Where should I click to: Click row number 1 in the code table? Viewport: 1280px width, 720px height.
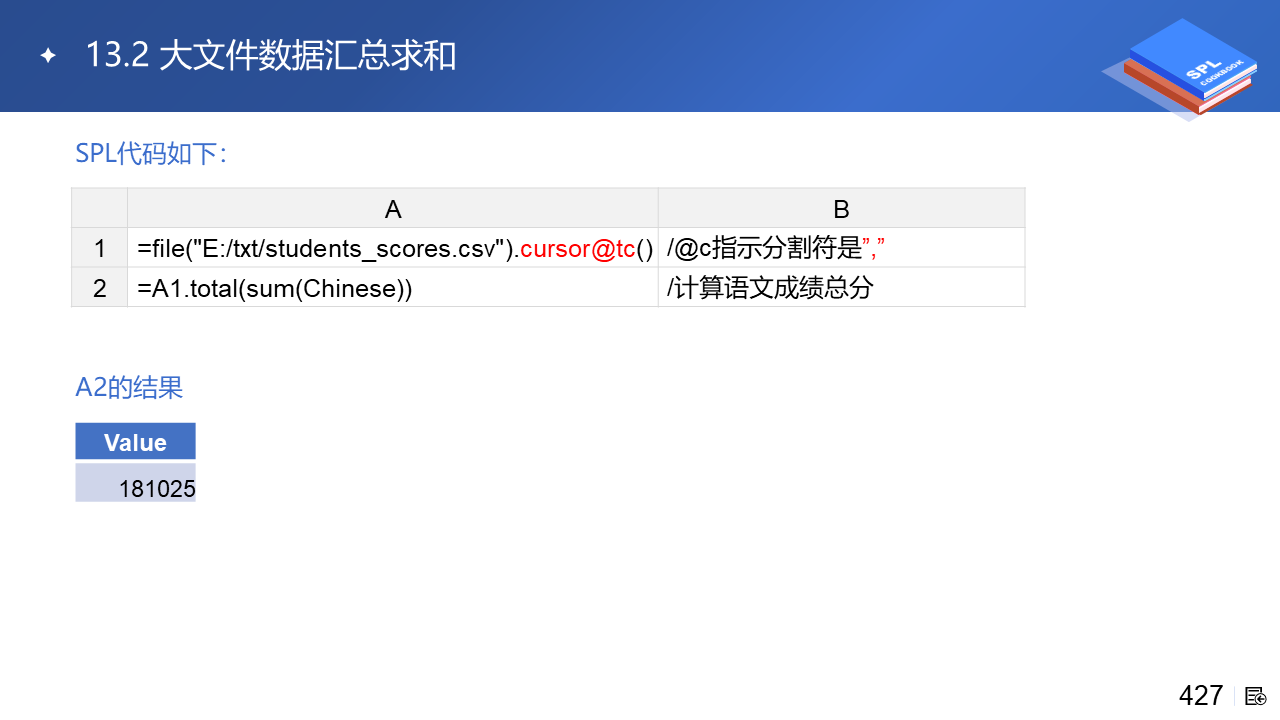tap(99, 248)
